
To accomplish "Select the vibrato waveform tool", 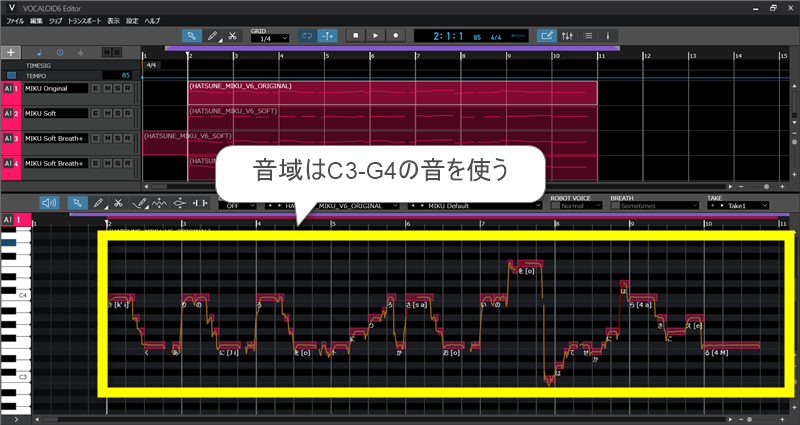I will pos(159,203).
